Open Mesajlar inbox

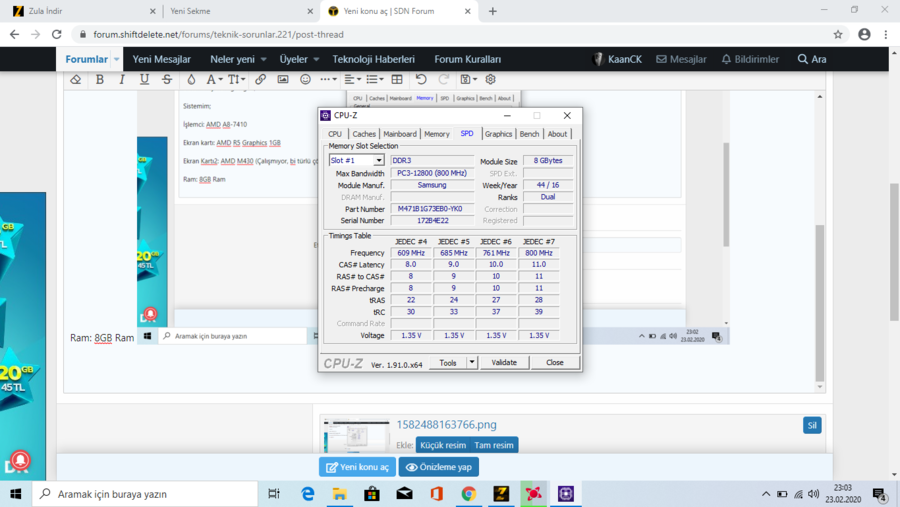coord(681,59)
